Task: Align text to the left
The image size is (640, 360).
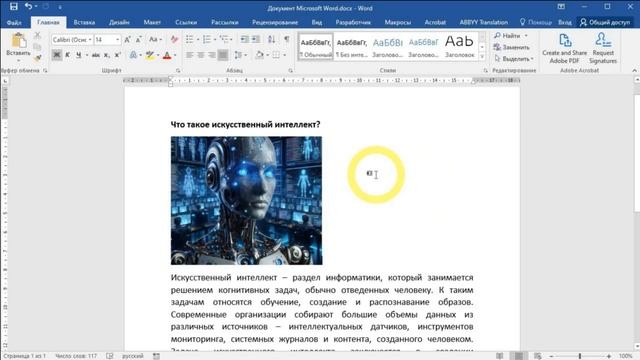Action: [x=189, y=55]
